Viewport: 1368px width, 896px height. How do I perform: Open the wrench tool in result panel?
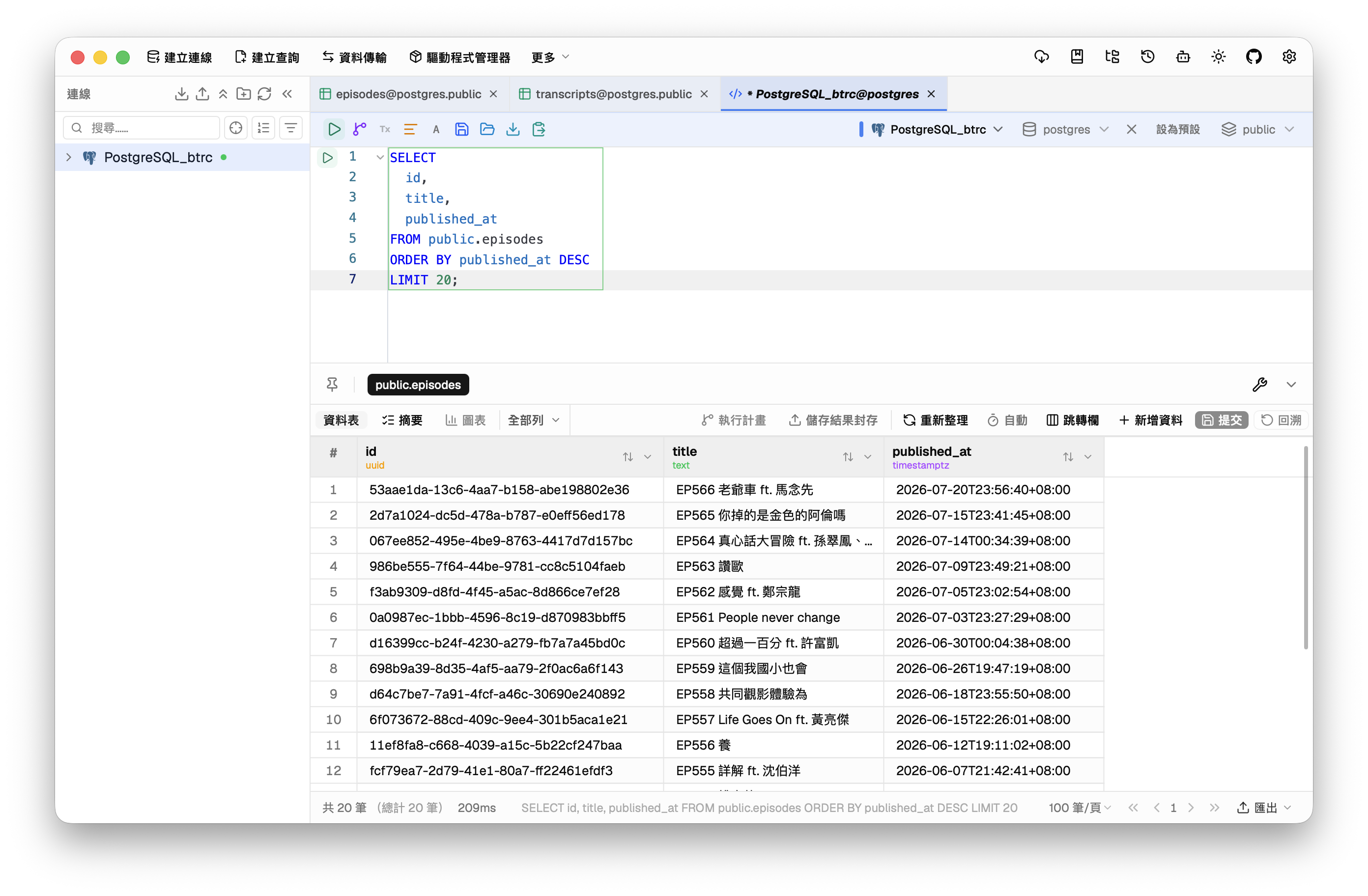[1260, 385]
